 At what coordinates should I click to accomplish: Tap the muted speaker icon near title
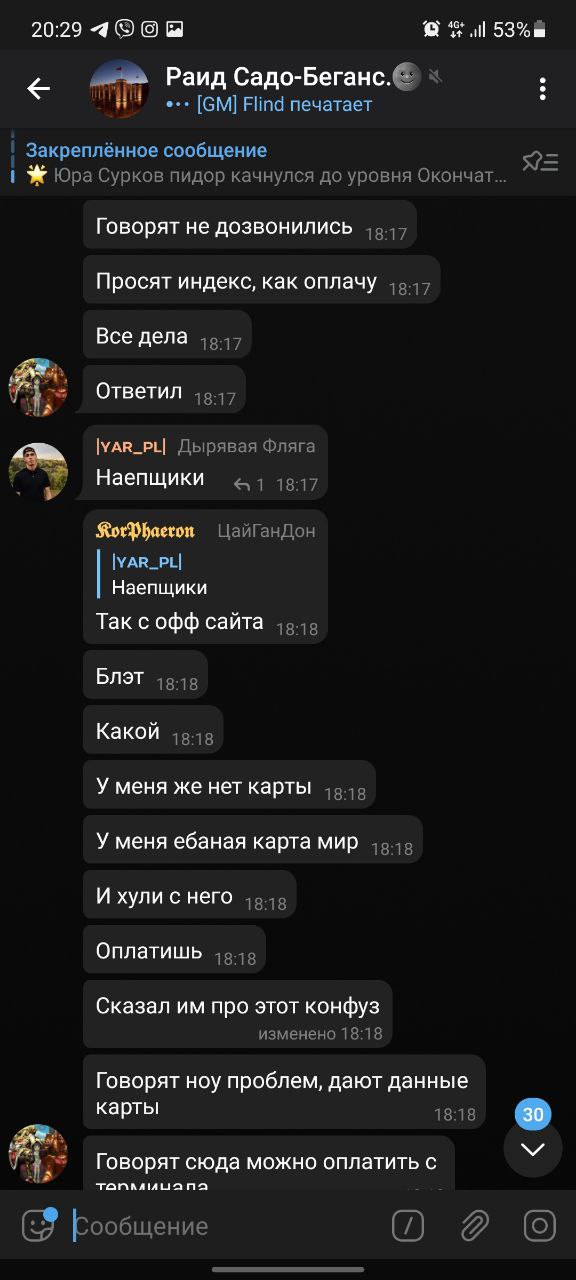coord(435,76)
